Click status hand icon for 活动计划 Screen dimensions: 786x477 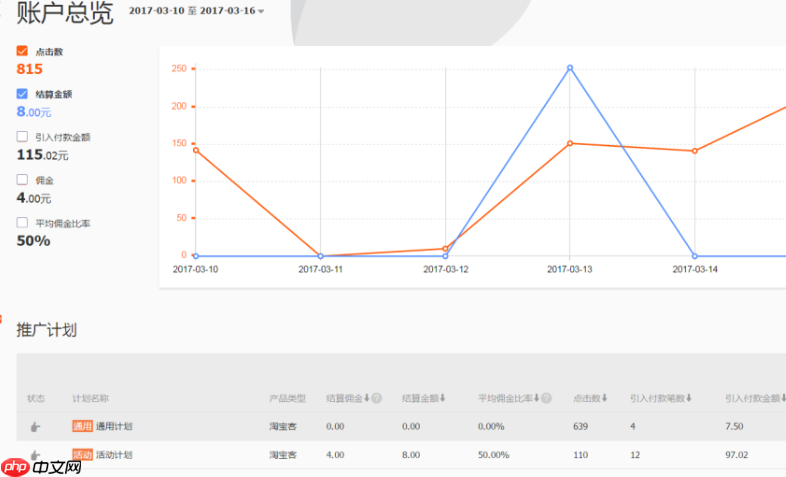[x=35, y=455]
